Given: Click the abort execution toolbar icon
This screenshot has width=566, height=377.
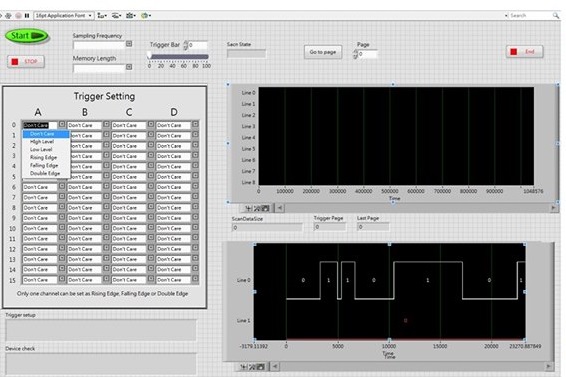Looking at the screenshot, I should pyautogui.click(x=18, y=16).
